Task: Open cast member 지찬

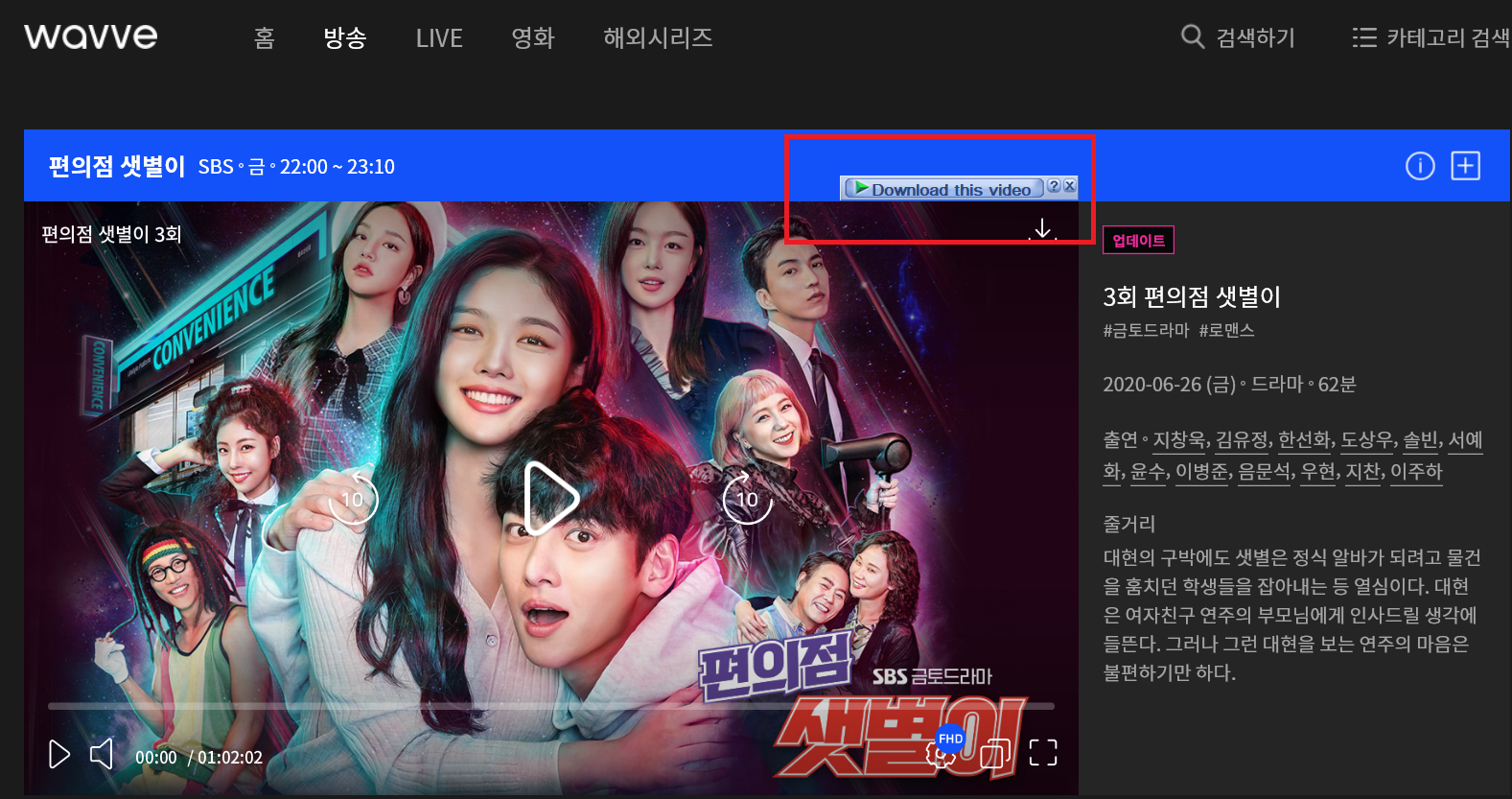Action: coord(1363,472)
